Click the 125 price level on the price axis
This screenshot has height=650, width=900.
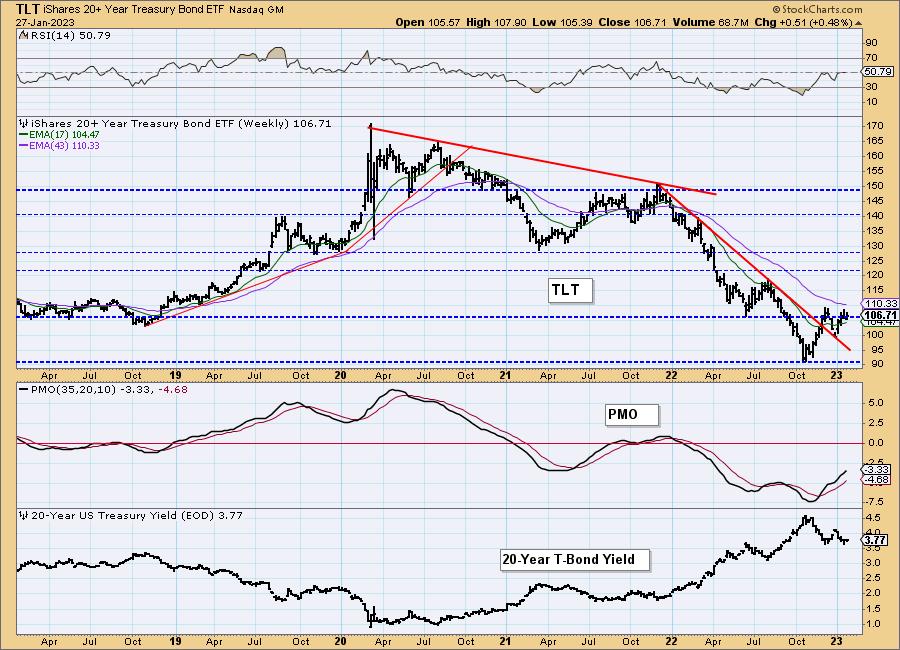coord(875,261)
